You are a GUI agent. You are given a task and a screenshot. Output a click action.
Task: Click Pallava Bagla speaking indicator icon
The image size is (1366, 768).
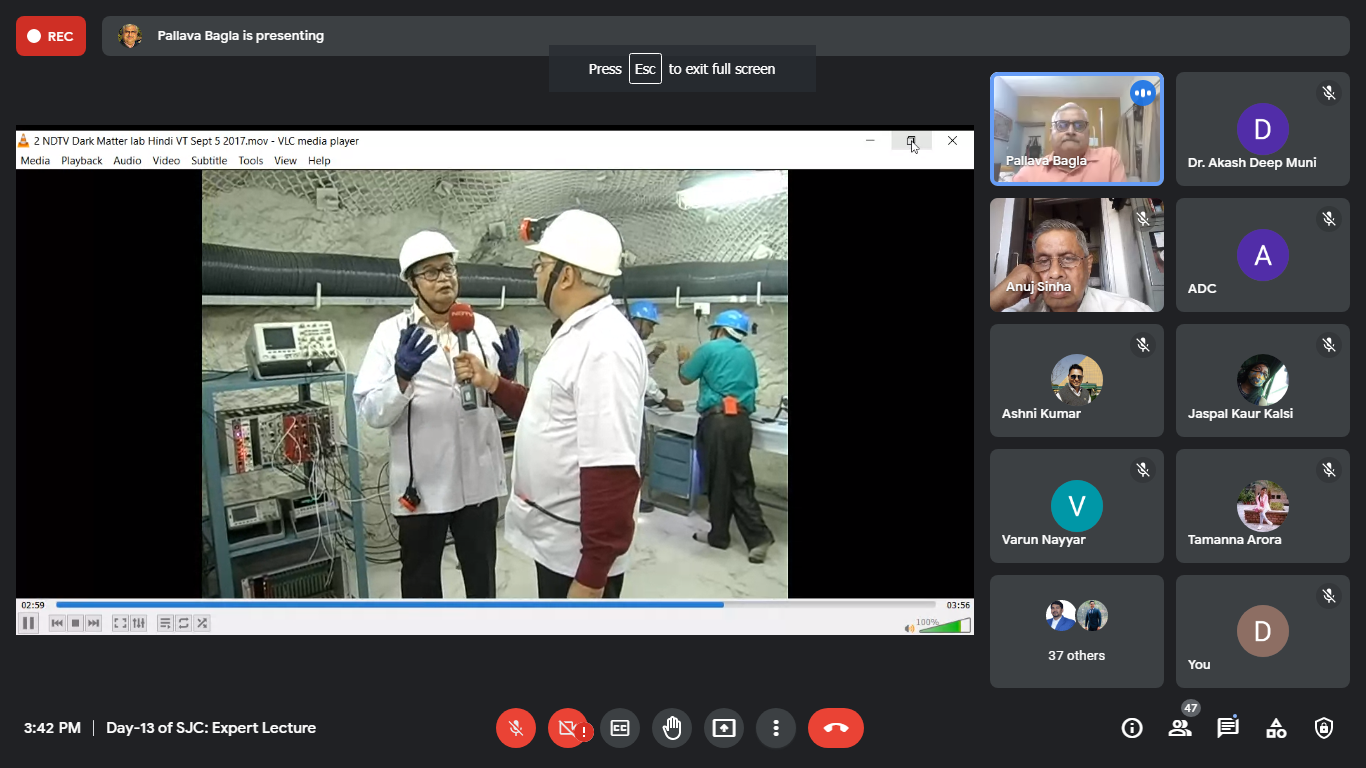pyautogui.click(x=1143, y=93)
